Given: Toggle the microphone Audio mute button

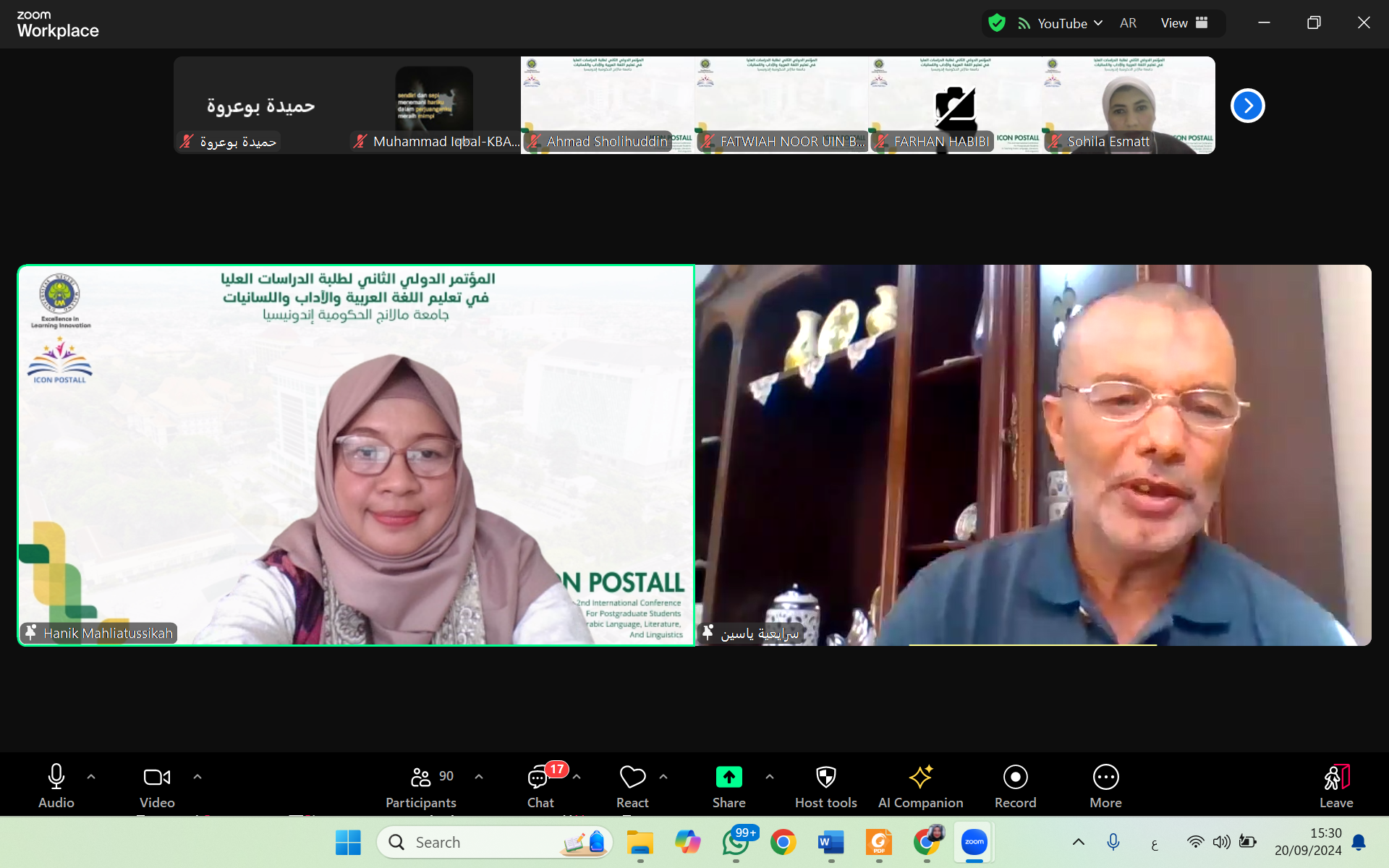Looking at the screenshot, I should (x=56, y=777).
